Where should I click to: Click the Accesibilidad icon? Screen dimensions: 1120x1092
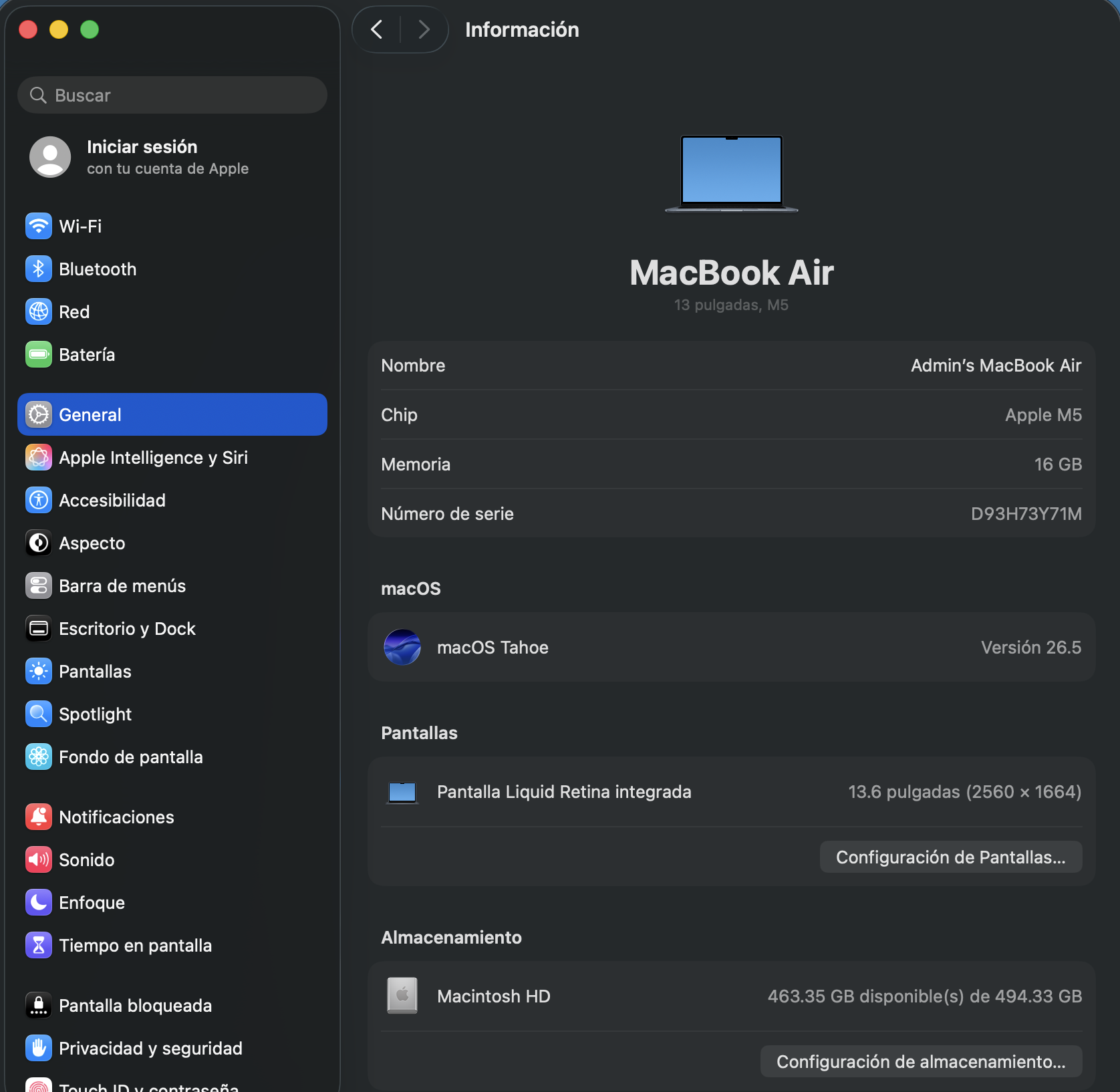39,500
